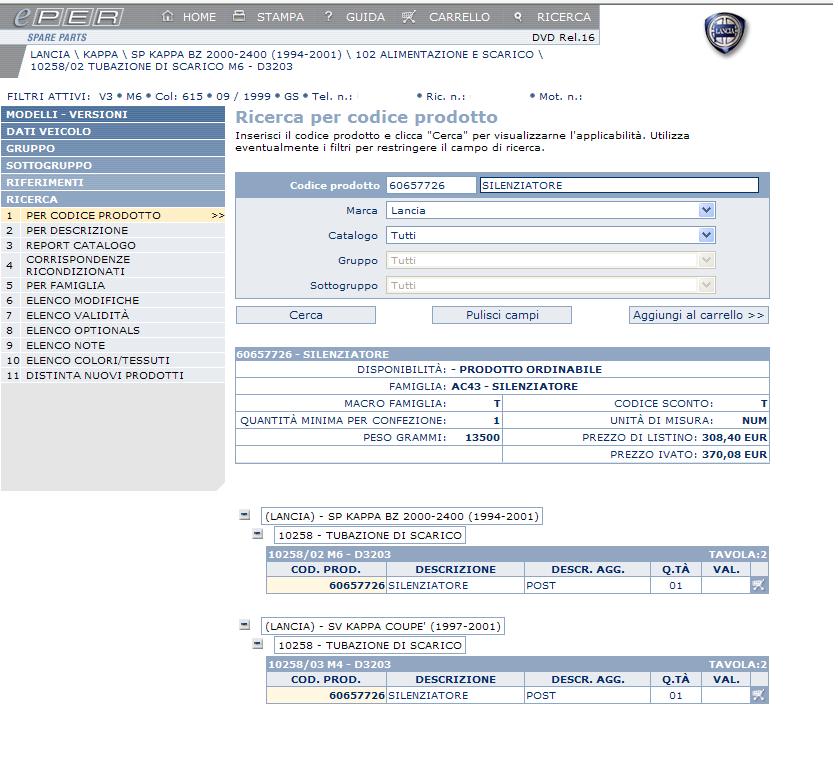838x766 pixels.
Task: Click (LANCIA) - SP KAPPA BZ 2000-2400 label
Action: [x=402, y=516]
